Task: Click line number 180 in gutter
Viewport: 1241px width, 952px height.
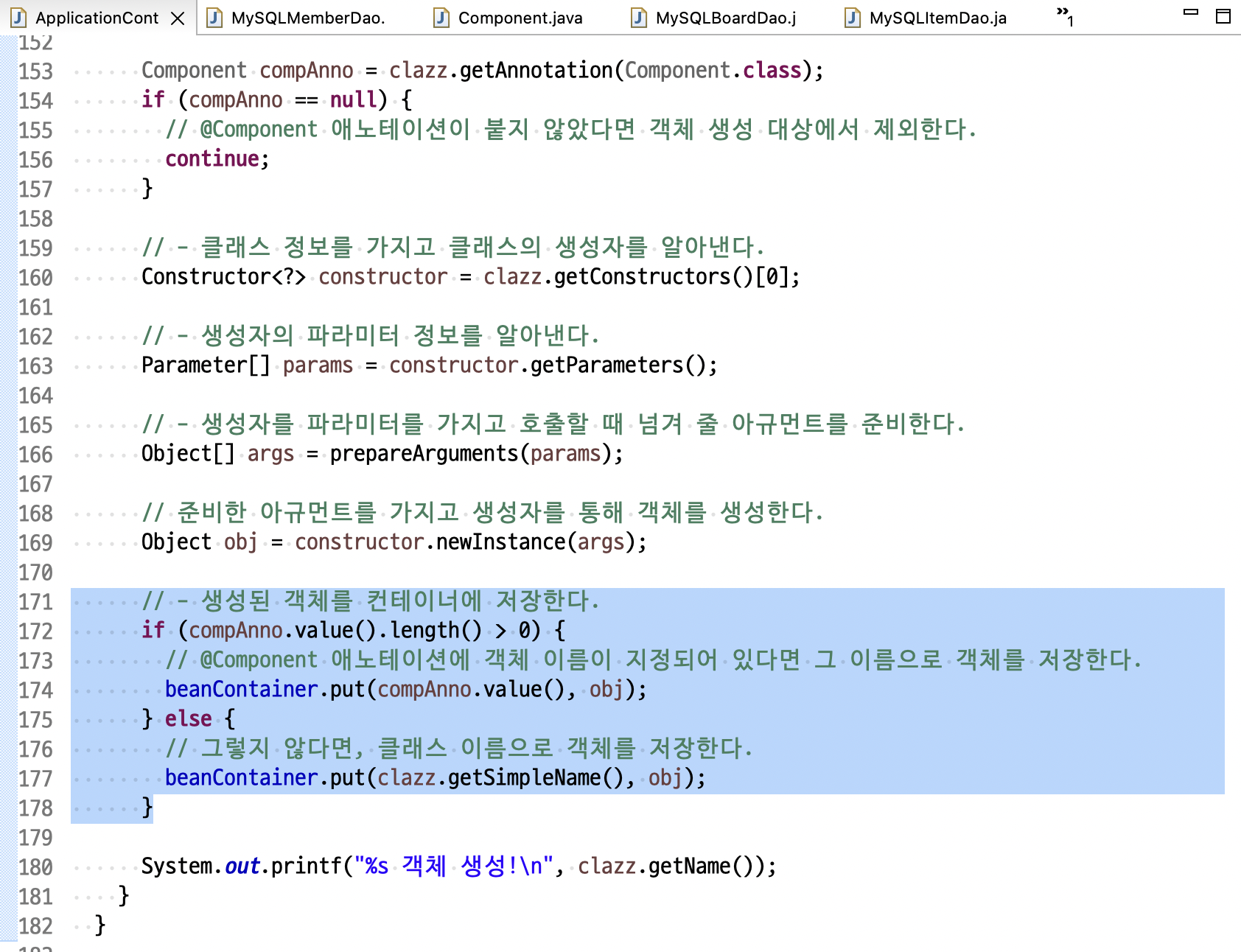Action: (x=35, y=867)
